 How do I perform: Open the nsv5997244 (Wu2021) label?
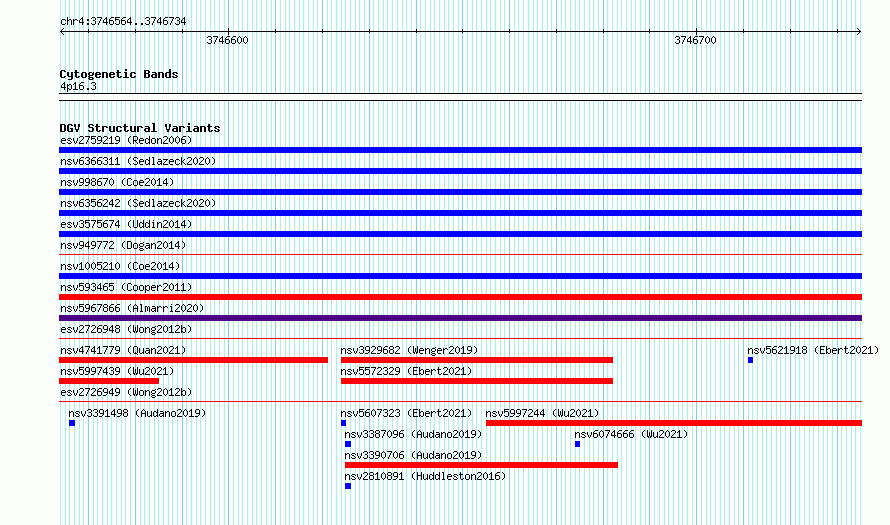pos(542,413)
